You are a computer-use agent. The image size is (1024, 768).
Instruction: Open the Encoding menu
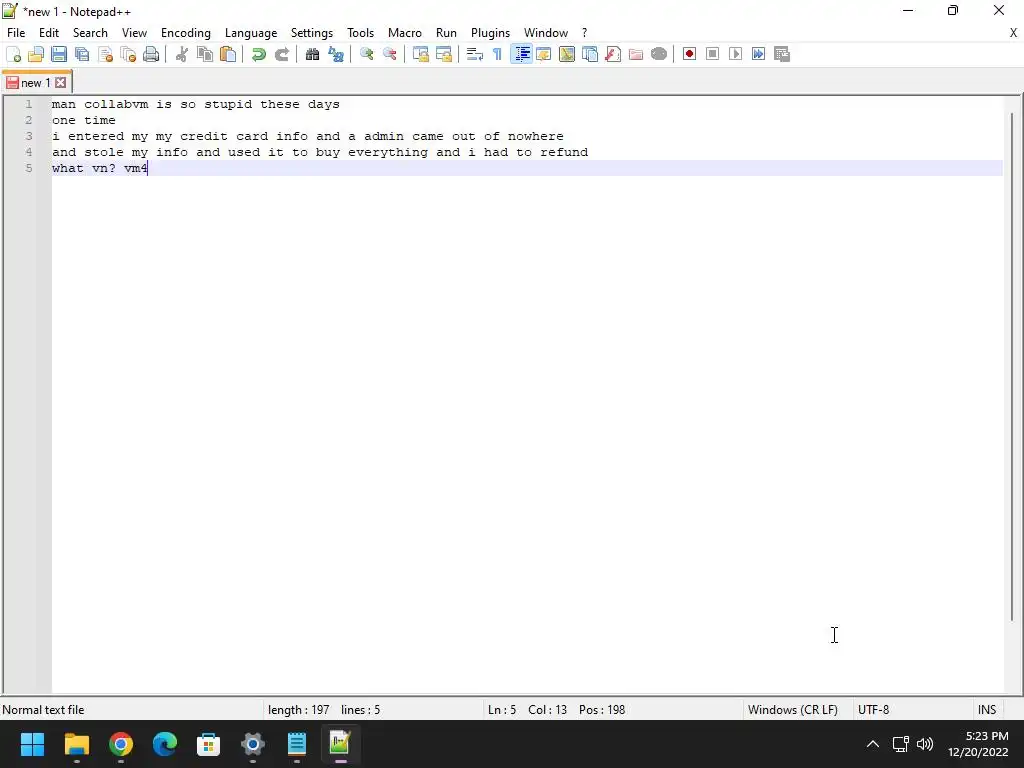tap(186, 33)
